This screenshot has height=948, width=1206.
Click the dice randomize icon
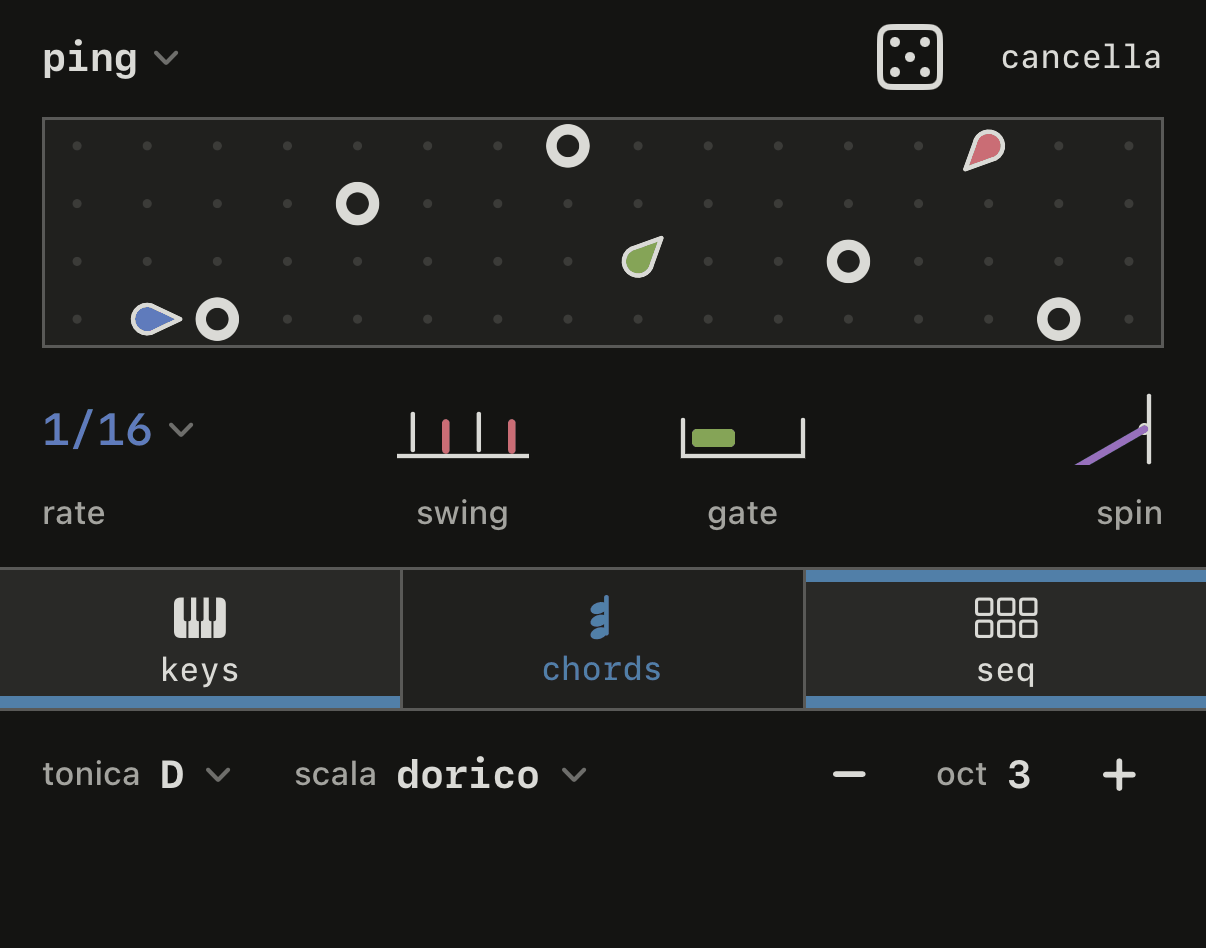coord(910,57)
